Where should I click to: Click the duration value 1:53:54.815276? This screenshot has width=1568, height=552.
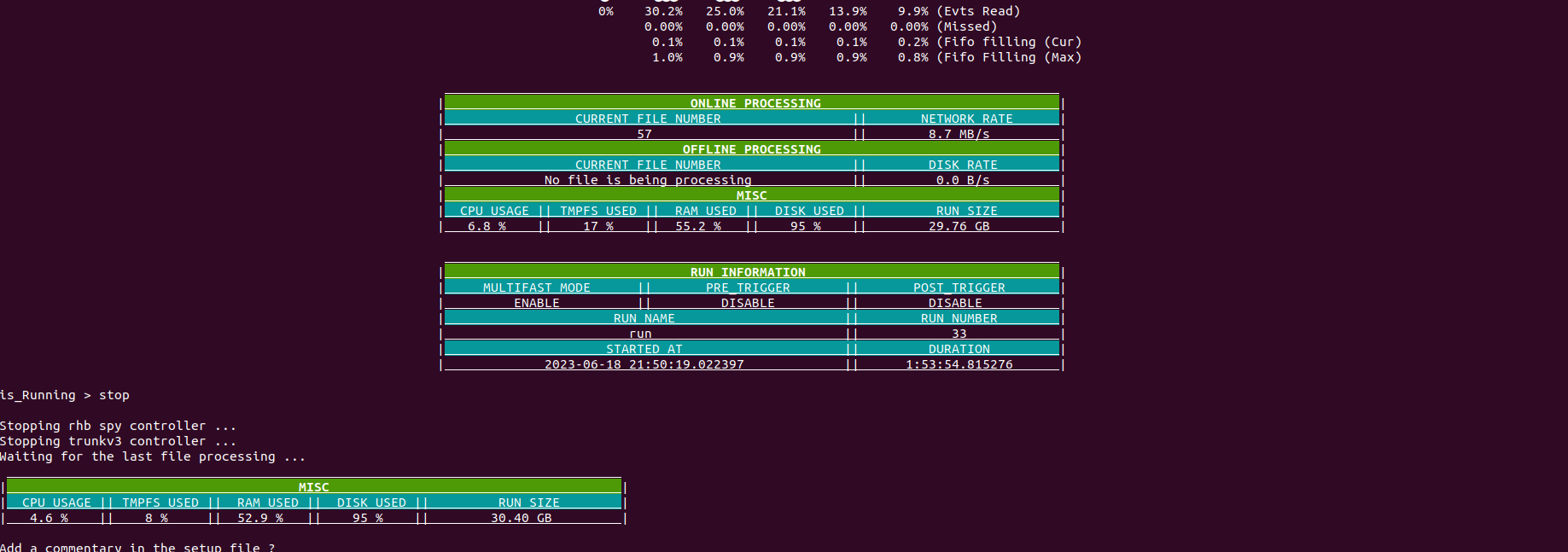tap(959, 364)
